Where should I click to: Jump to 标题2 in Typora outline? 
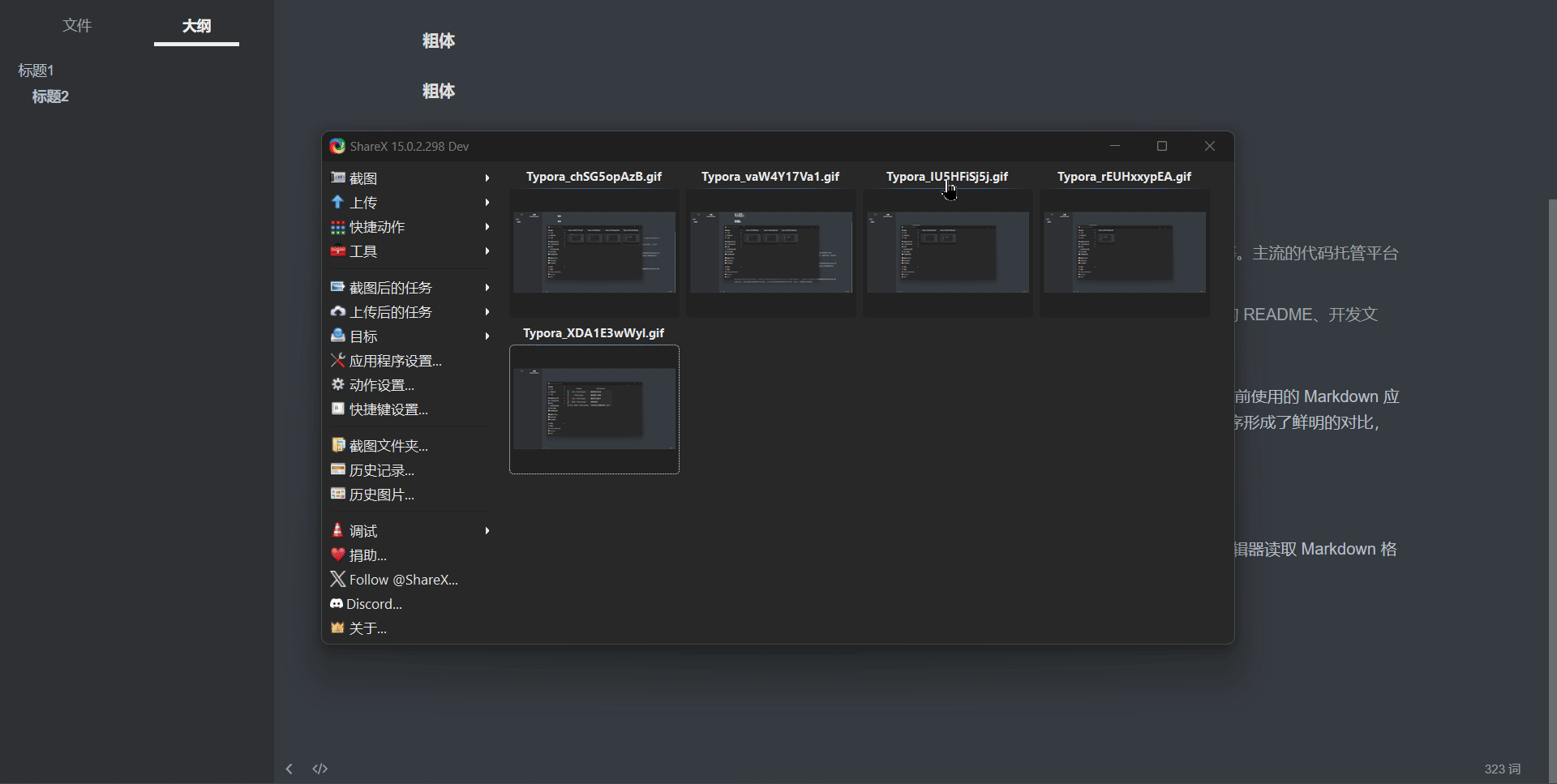coord(50,96)
